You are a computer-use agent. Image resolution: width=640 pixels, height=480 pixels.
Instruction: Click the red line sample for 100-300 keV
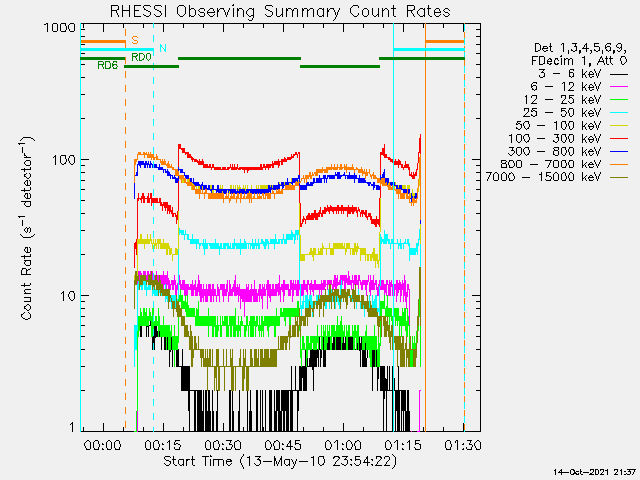(x=619, y=139)
